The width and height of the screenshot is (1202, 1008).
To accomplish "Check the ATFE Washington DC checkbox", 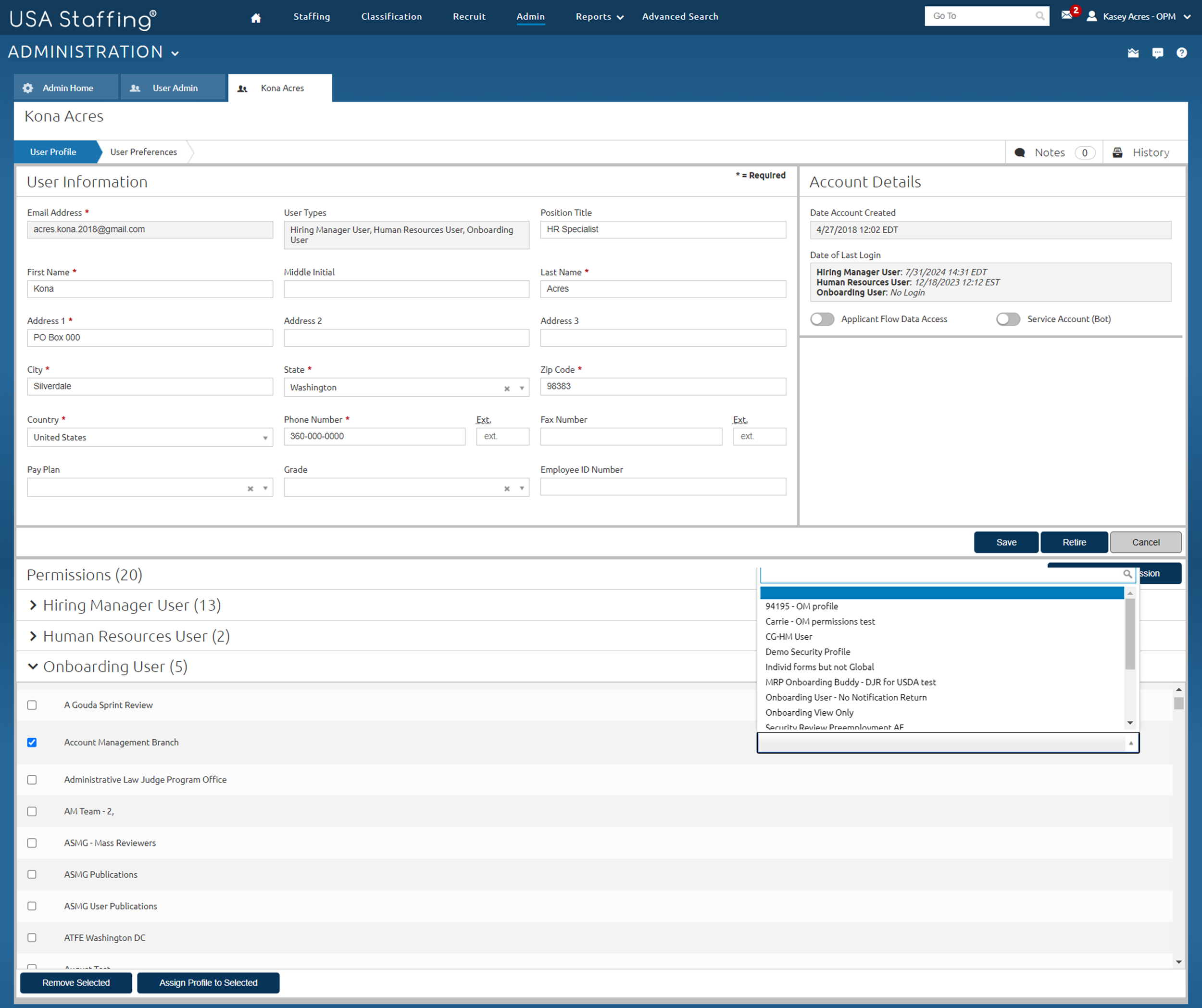I will tap(32, 938).
